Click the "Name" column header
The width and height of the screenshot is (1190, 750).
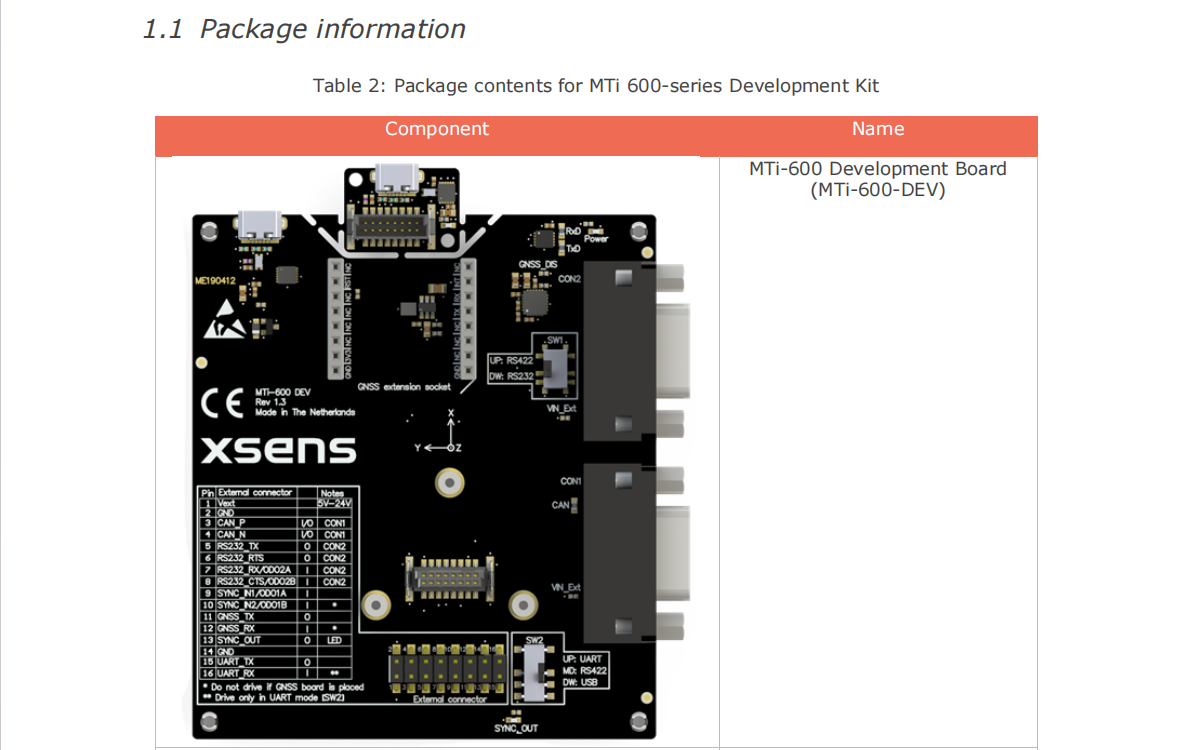[878, 129]
